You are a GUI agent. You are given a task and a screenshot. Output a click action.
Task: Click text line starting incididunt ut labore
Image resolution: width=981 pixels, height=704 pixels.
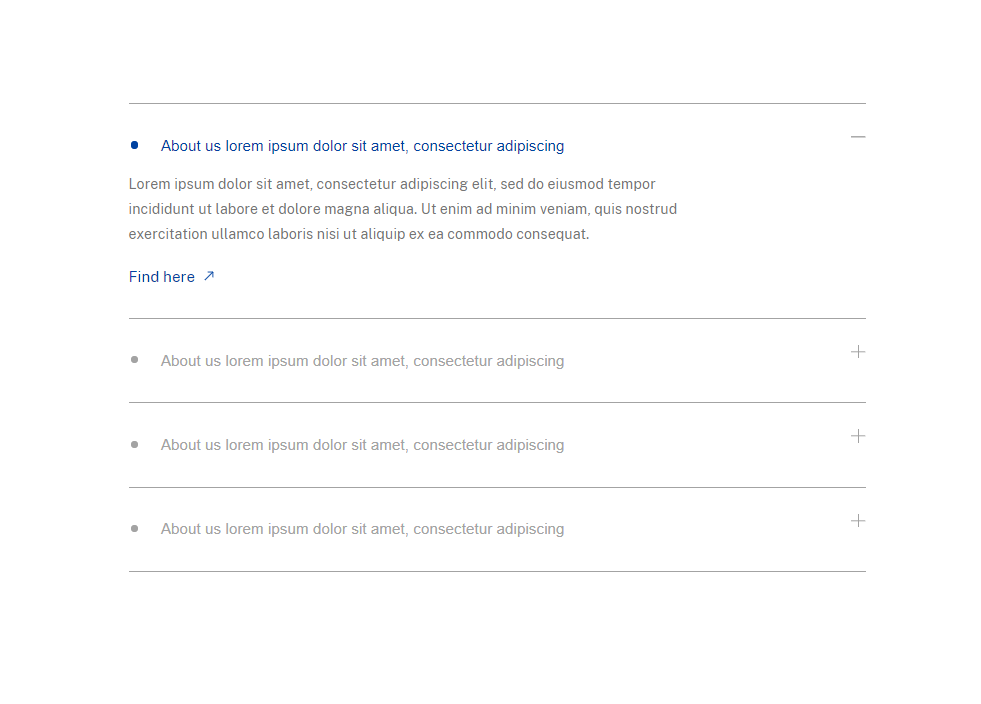403,209
